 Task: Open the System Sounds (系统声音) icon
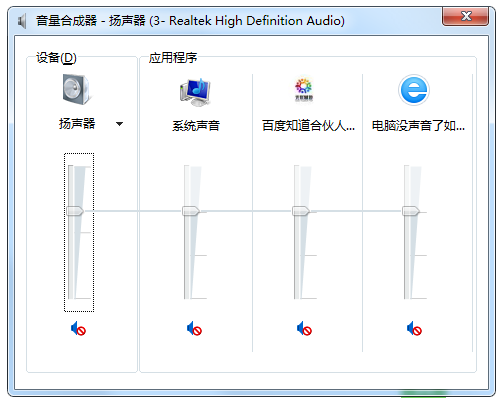click(x=195, y=92)
